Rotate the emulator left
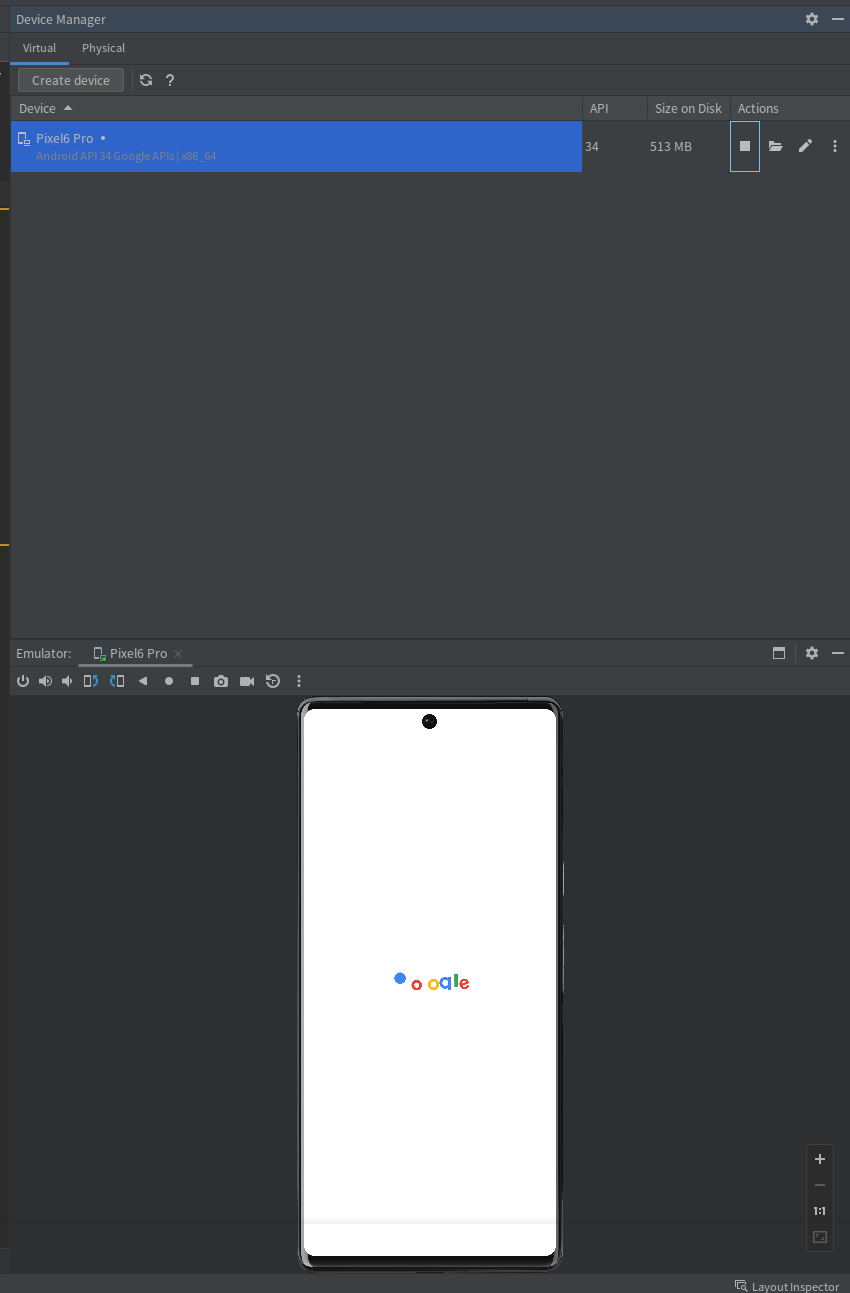Image resolution: width=850 pixels, height=1293 pixels. (91, 681)
